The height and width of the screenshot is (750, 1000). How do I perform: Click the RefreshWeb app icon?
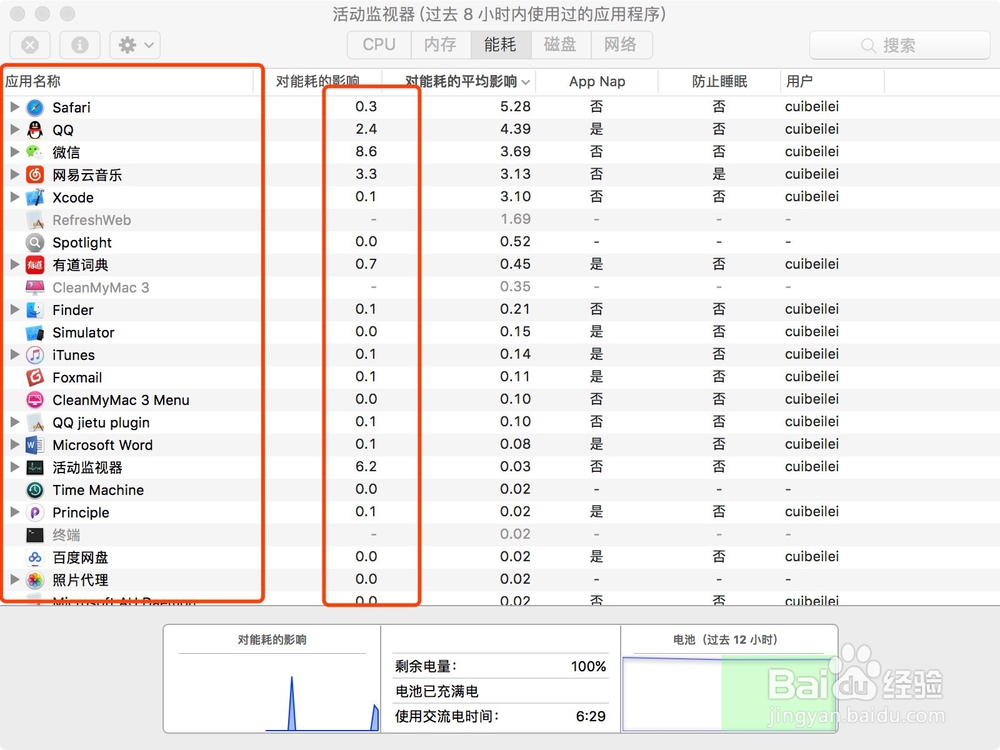point(35,220)
